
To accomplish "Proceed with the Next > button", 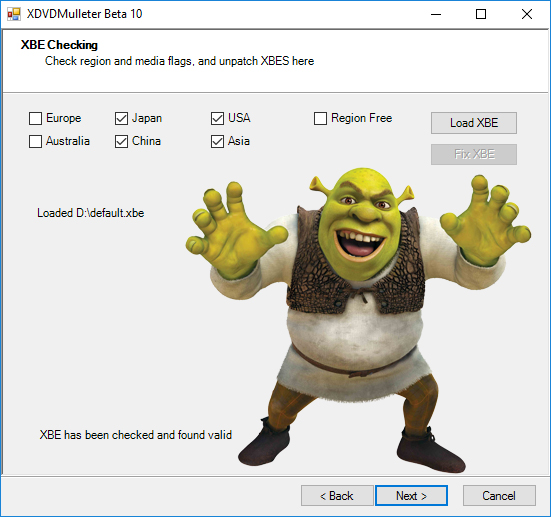I will [411, 496].
